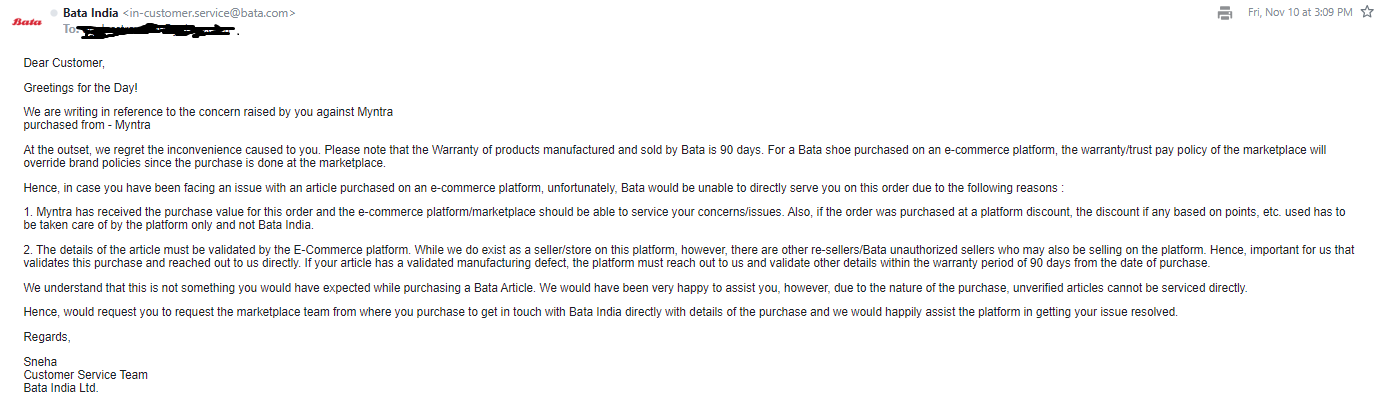Star this email from Bata India
The height and width of the screenshot is (406, 1378).
tap(1367, 12)
